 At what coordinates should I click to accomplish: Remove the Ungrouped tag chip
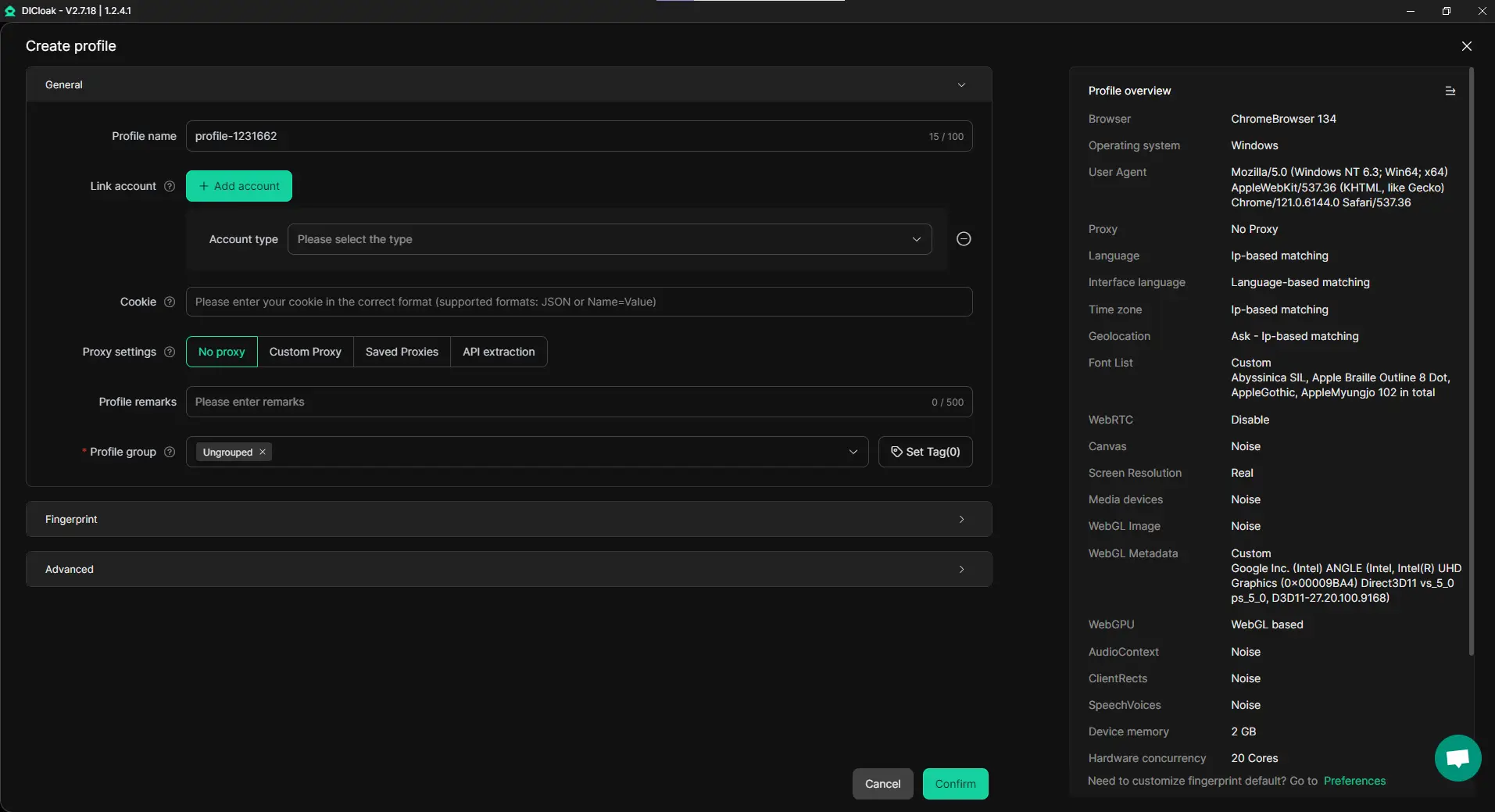click(263, 452)
